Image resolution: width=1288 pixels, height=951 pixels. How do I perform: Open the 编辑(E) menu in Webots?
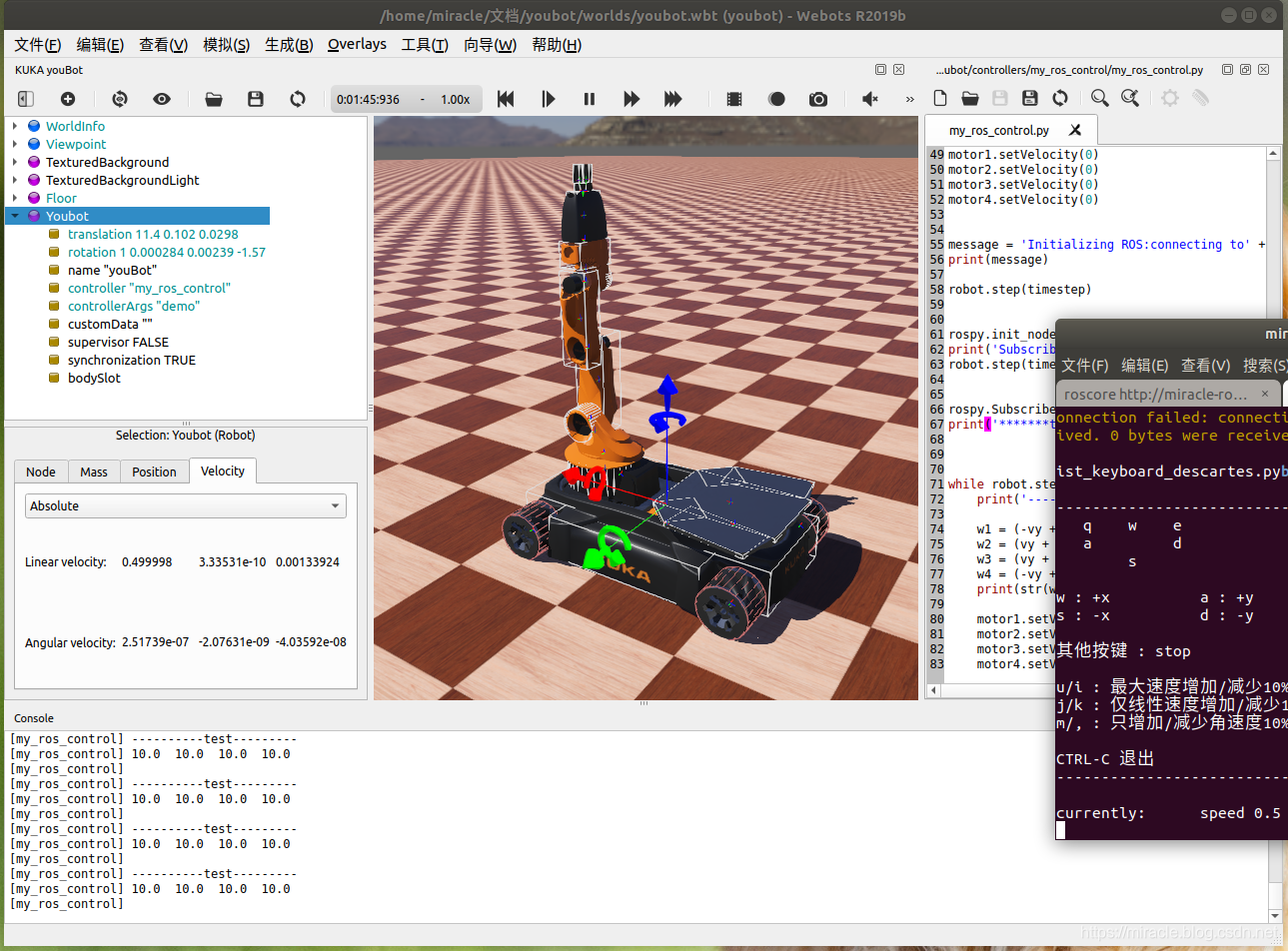100,45
